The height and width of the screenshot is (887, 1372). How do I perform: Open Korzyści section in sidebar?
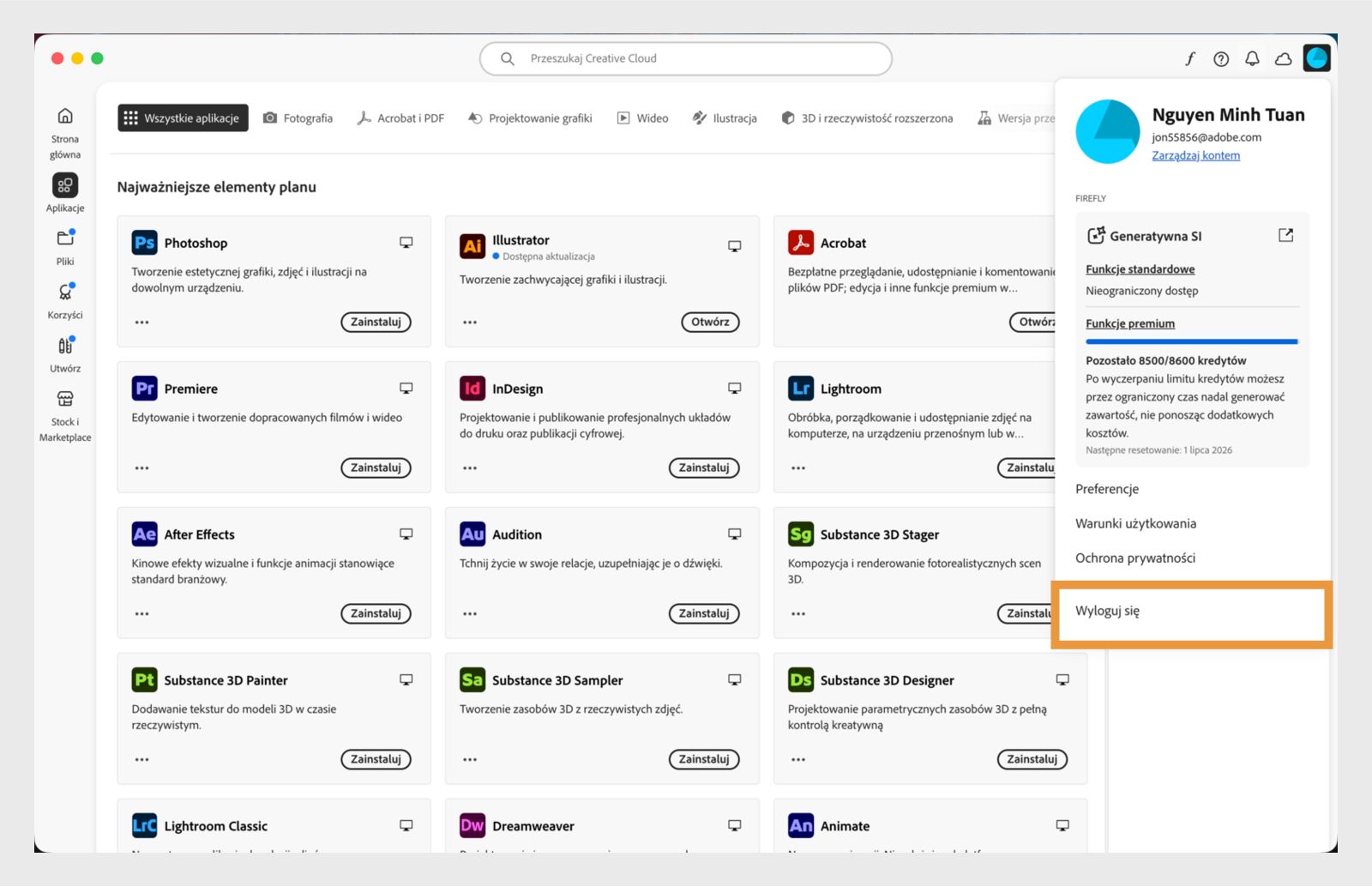tap(65, 301)
